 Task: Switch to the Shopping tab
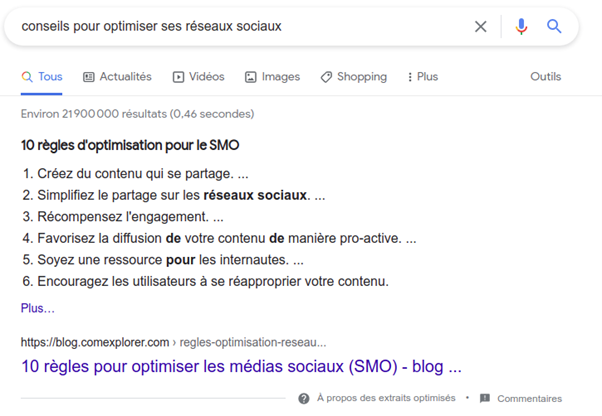pyautogui.click(x=354, y=77)
